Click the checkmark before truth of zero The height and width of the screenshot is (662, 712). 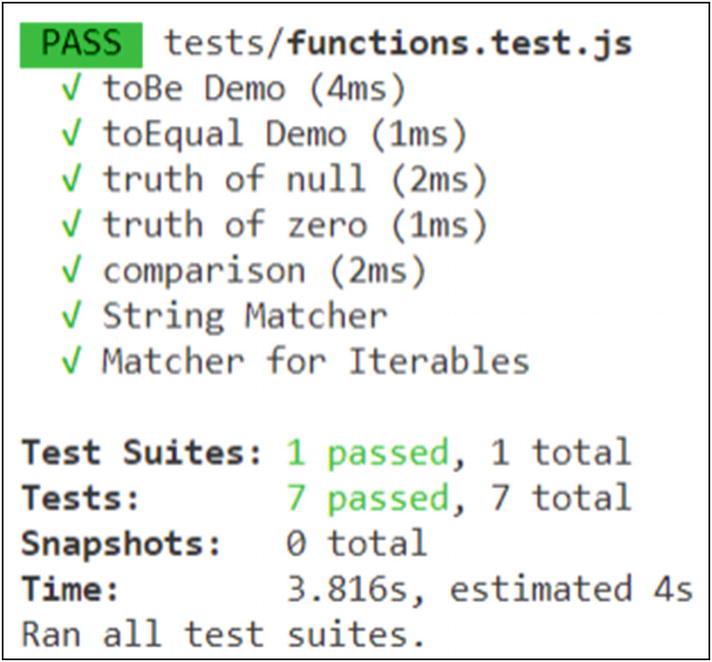coord(70,225)
